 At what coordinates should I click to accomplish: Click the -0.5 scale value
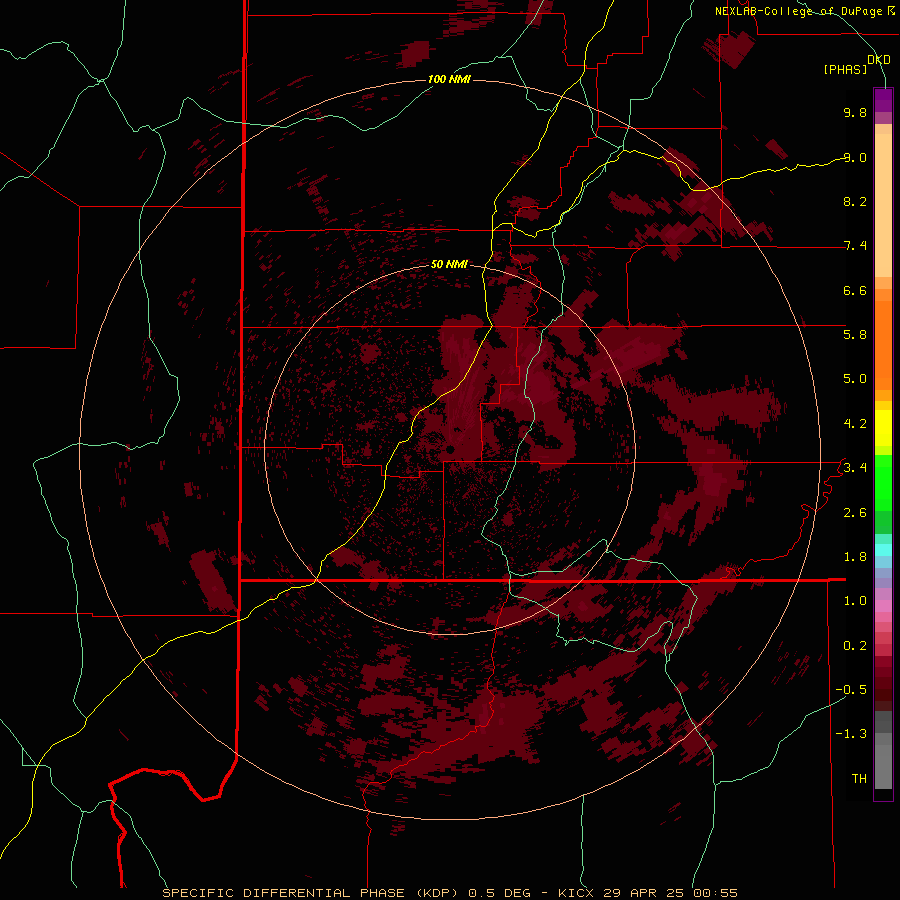[851, 690]
